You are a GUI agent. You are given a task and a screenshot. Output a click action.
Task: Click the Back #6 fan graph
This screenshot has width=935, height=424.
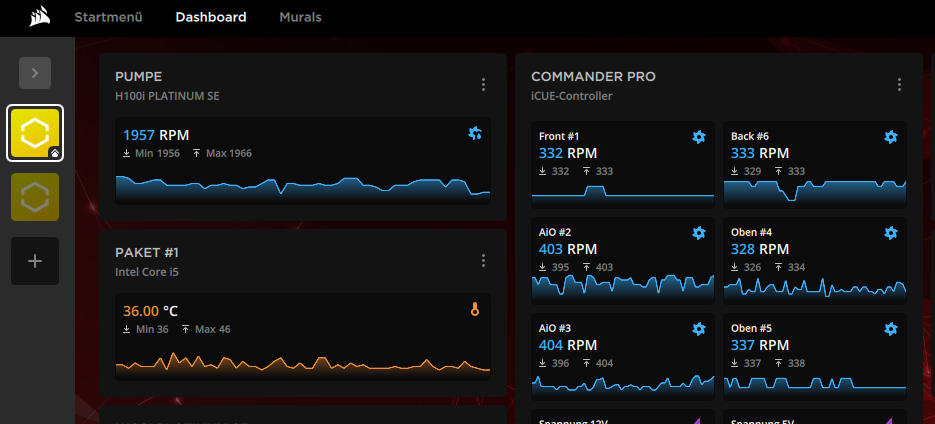[x=815, y=193]
